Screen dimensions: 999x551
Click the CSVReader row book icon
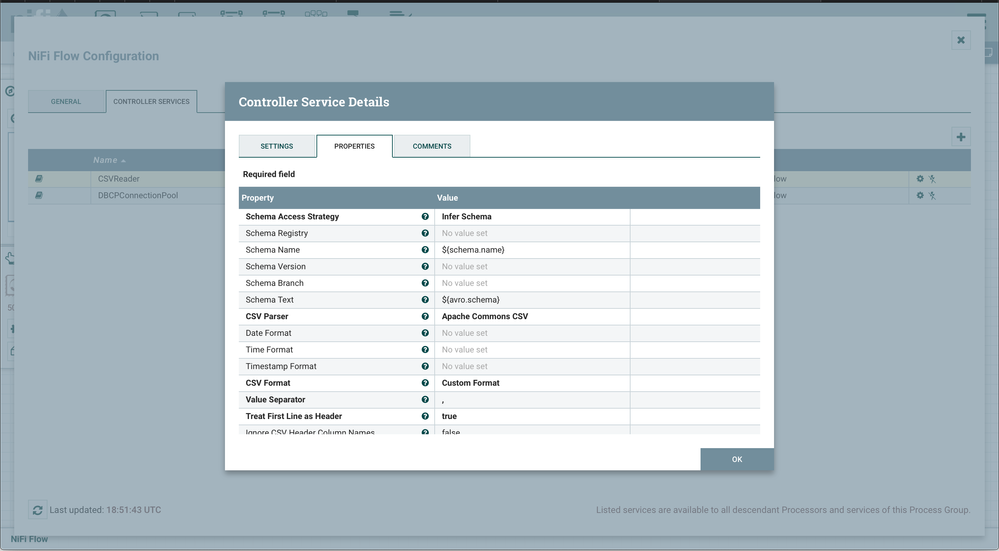[39, 179]
